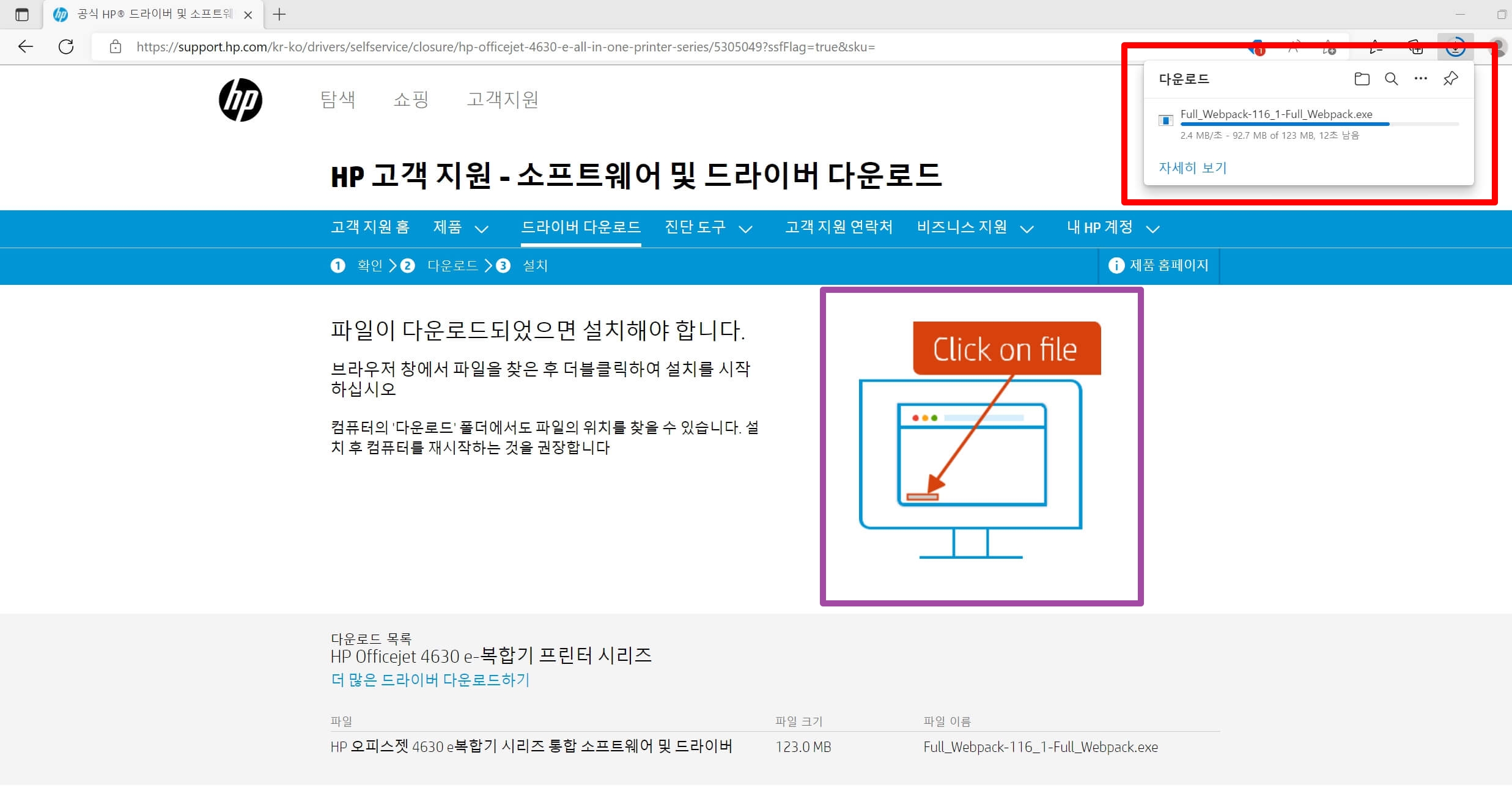Search the downloads list with the magnifier icon

[1392, 78]
